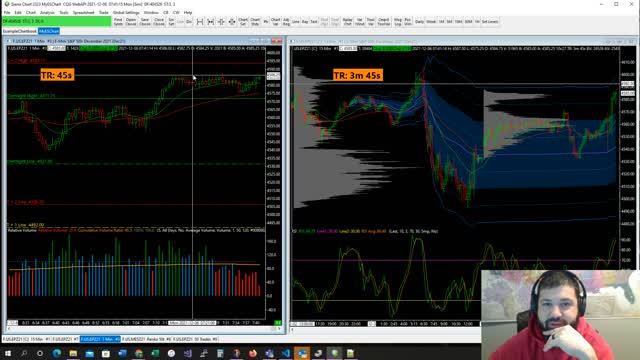This screenshot has height=360, width=640.
Task: Open File Explorer from the taskbar
Action: click(x=73, y=353)
